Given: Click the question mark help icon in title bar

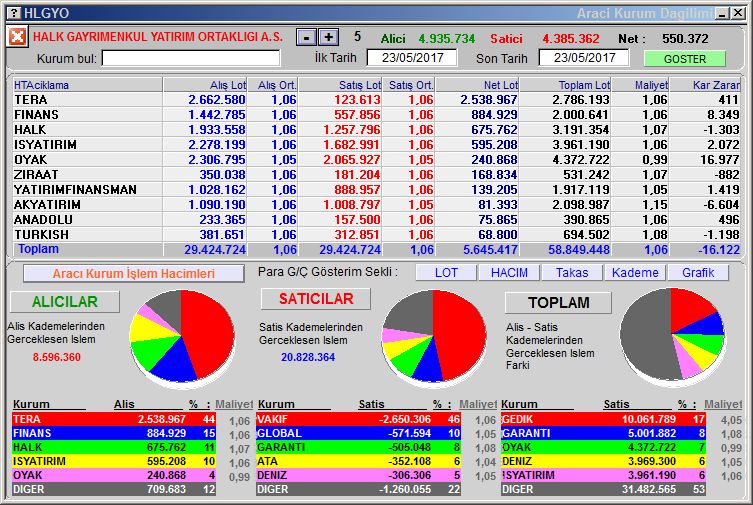Looking at the screenshot, I should 15,13.
